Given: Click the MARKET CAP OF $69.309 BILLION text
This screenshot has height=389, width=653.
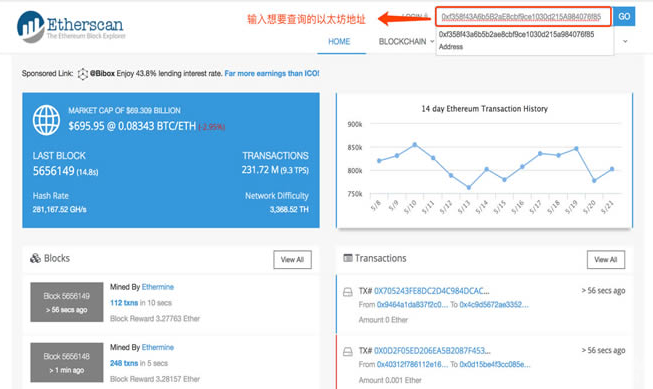Looking at the screenshot, I should 124,111.
